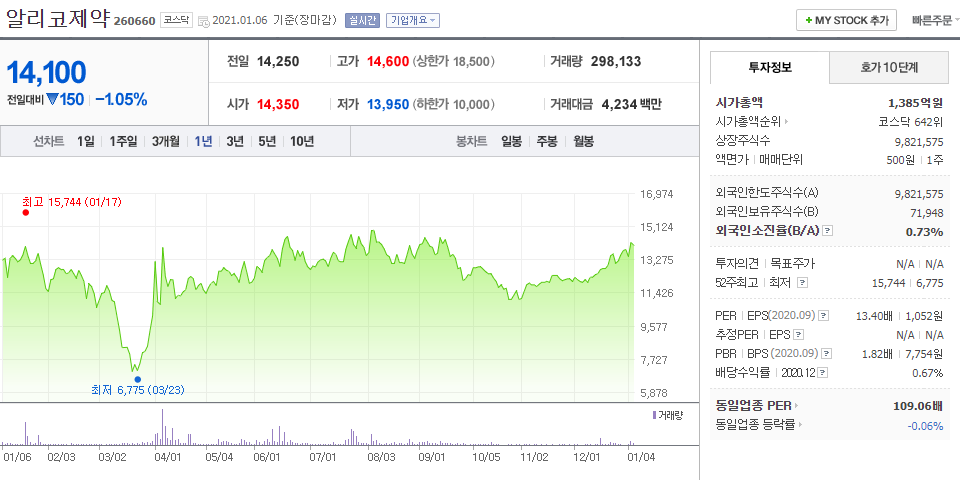
Task: Click help icon beside 배당수익률 2020.12
Action: (x=822, y=373)
